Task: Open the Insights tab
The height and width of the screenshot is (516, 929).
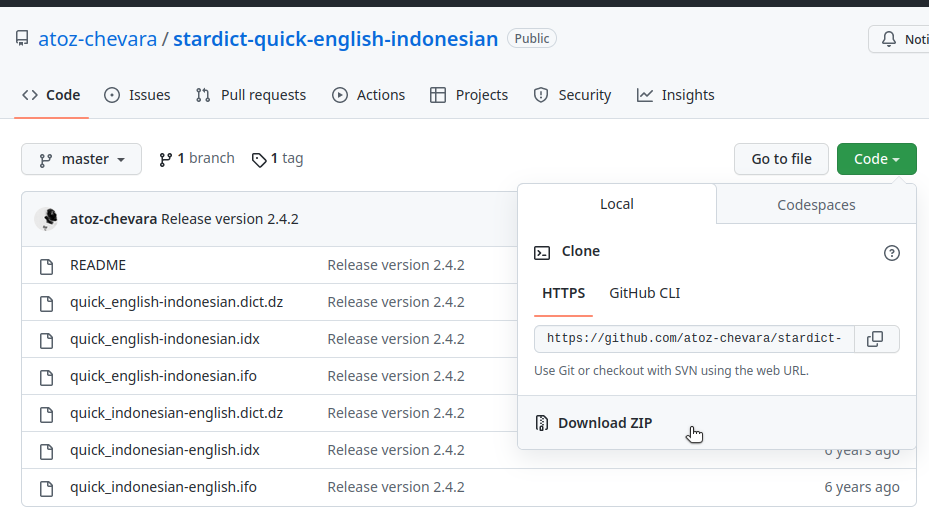Action: (676, 95)
